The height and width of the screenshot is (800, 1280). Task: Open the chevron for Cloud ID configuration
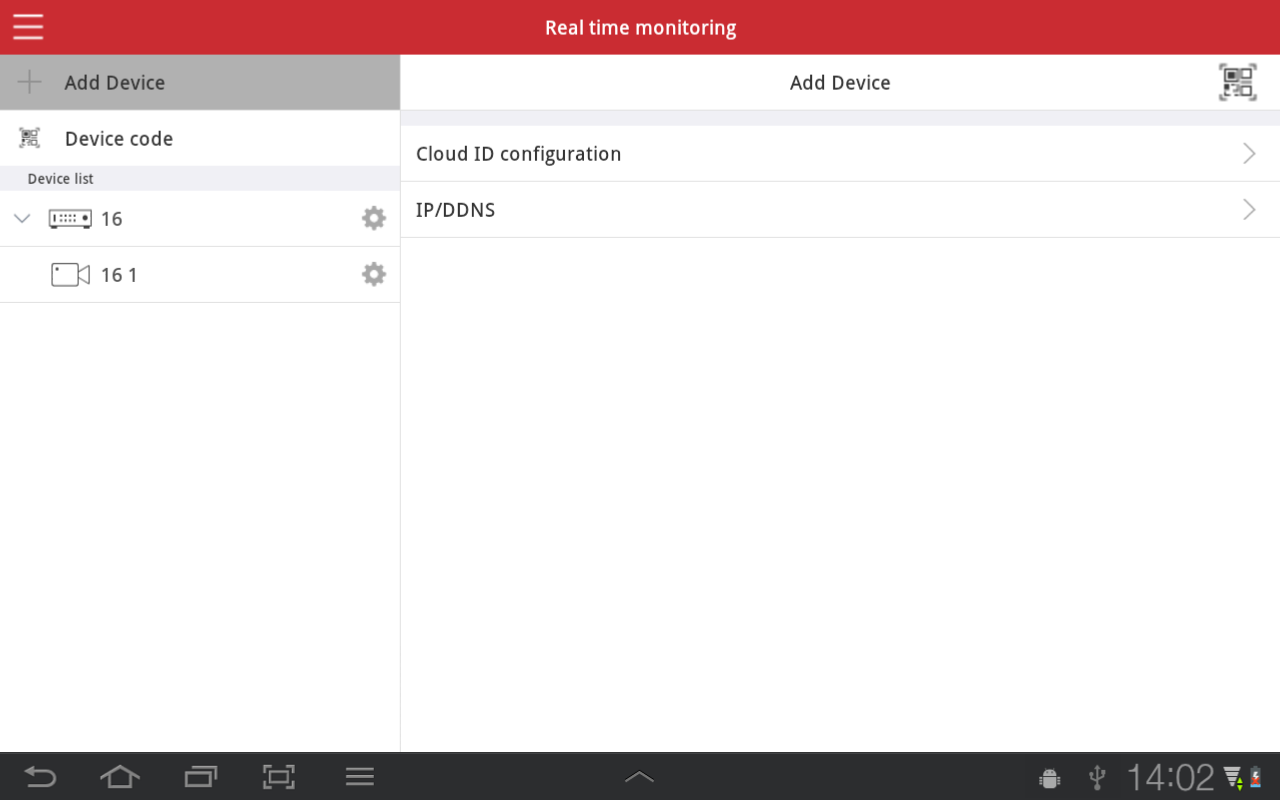1249,153
